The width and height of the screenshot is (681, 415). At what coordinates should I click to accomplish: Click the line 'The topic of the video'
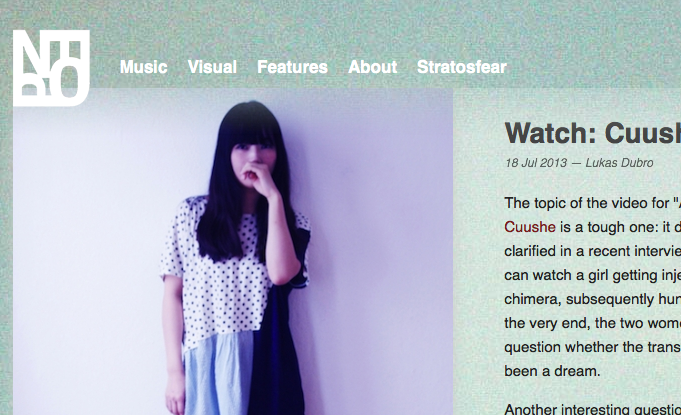point(593,203)
